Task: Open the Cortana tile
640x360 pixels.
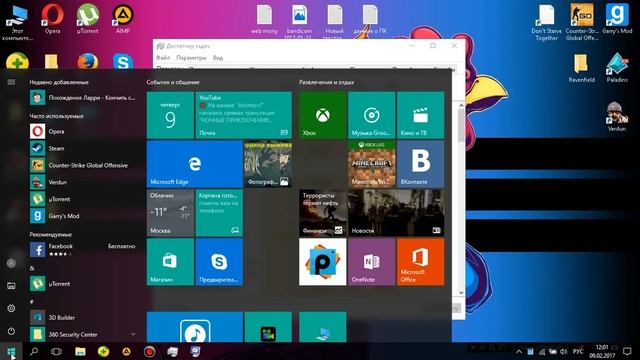Action: [219, 213]
